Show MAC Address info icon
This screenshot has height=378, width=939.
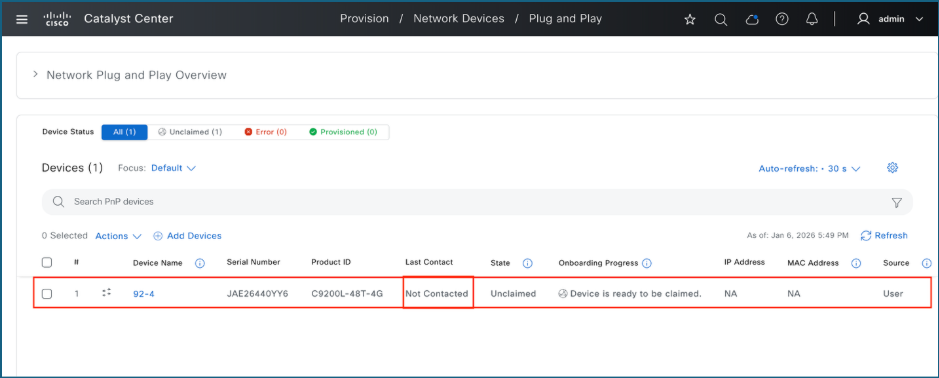coord(856,263)
